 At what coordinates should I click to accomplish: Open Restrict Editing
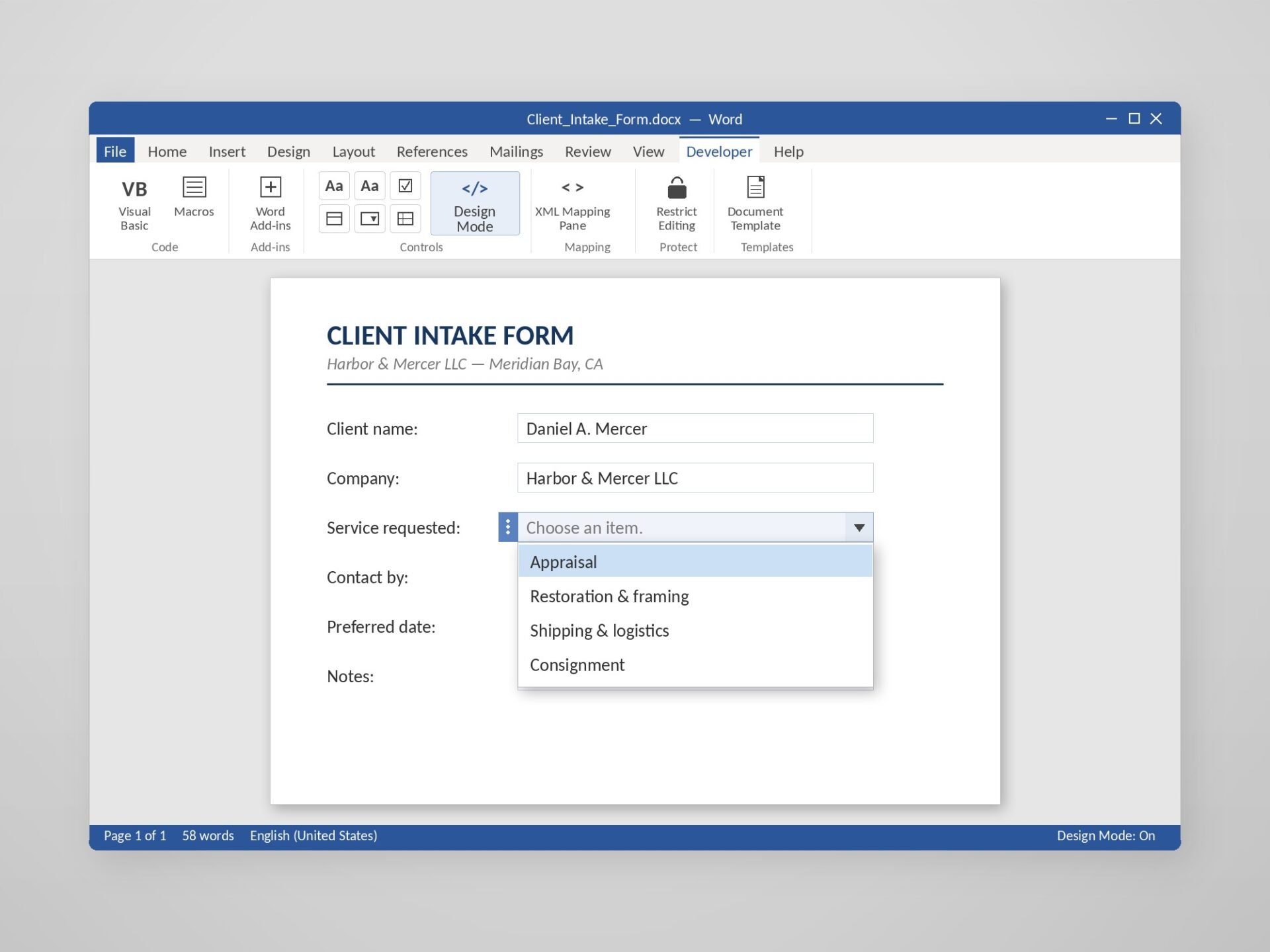coord(677,203)
